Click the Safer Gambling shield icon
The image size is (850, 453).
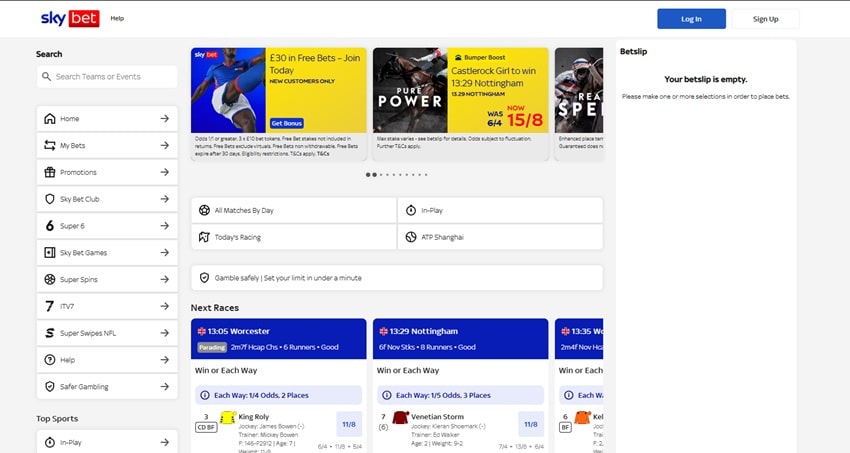(x=49, y=386)
